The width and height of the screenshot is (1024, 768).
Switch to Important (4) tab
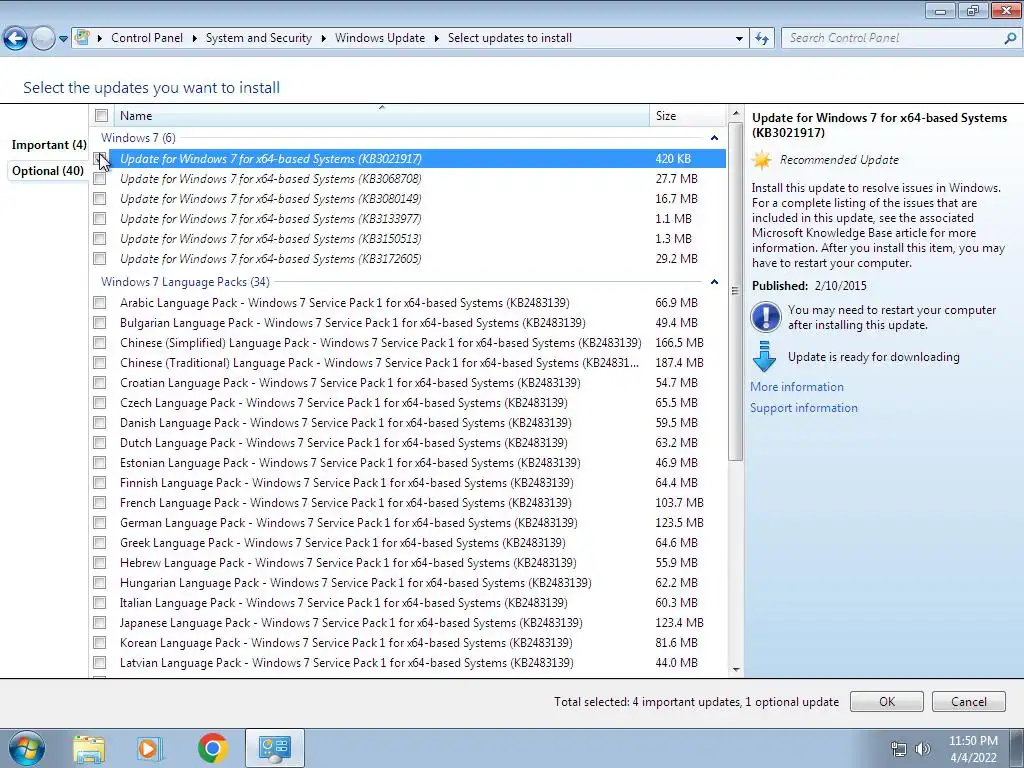(x=49, y=144)
